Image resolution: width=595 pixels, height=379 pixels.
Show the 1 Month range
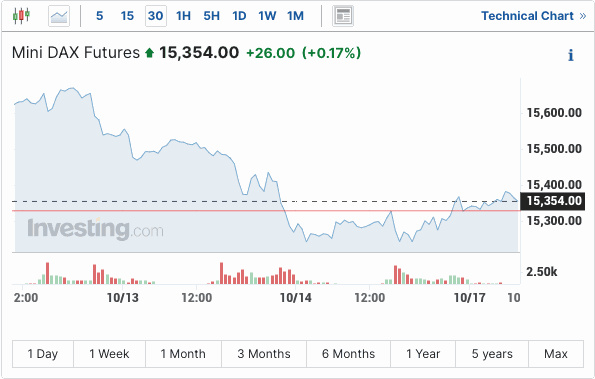tap(183, 354)
